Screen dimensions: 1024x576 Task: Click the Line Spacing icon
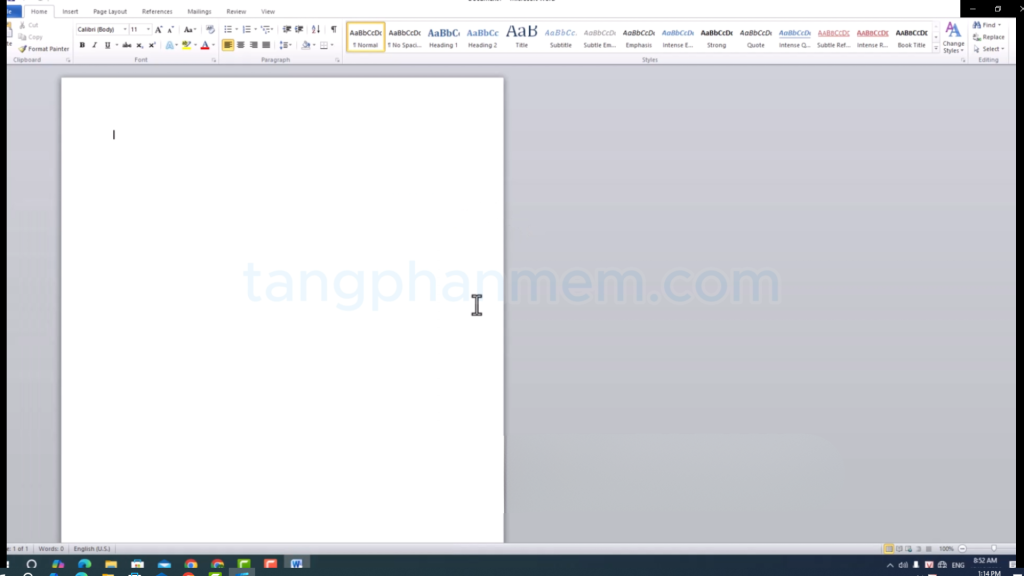(x=283, y=45)
